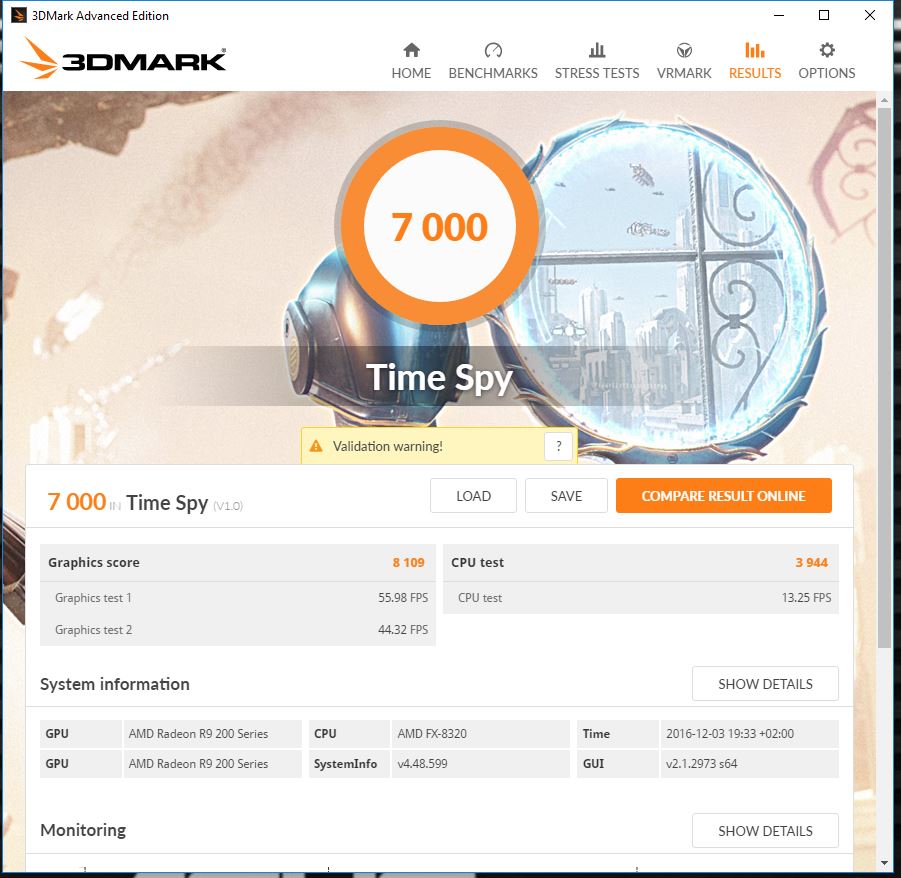Click the scrollbar down arrow
The height and width of the screenshot is (878, 901).
pos(884,863)
